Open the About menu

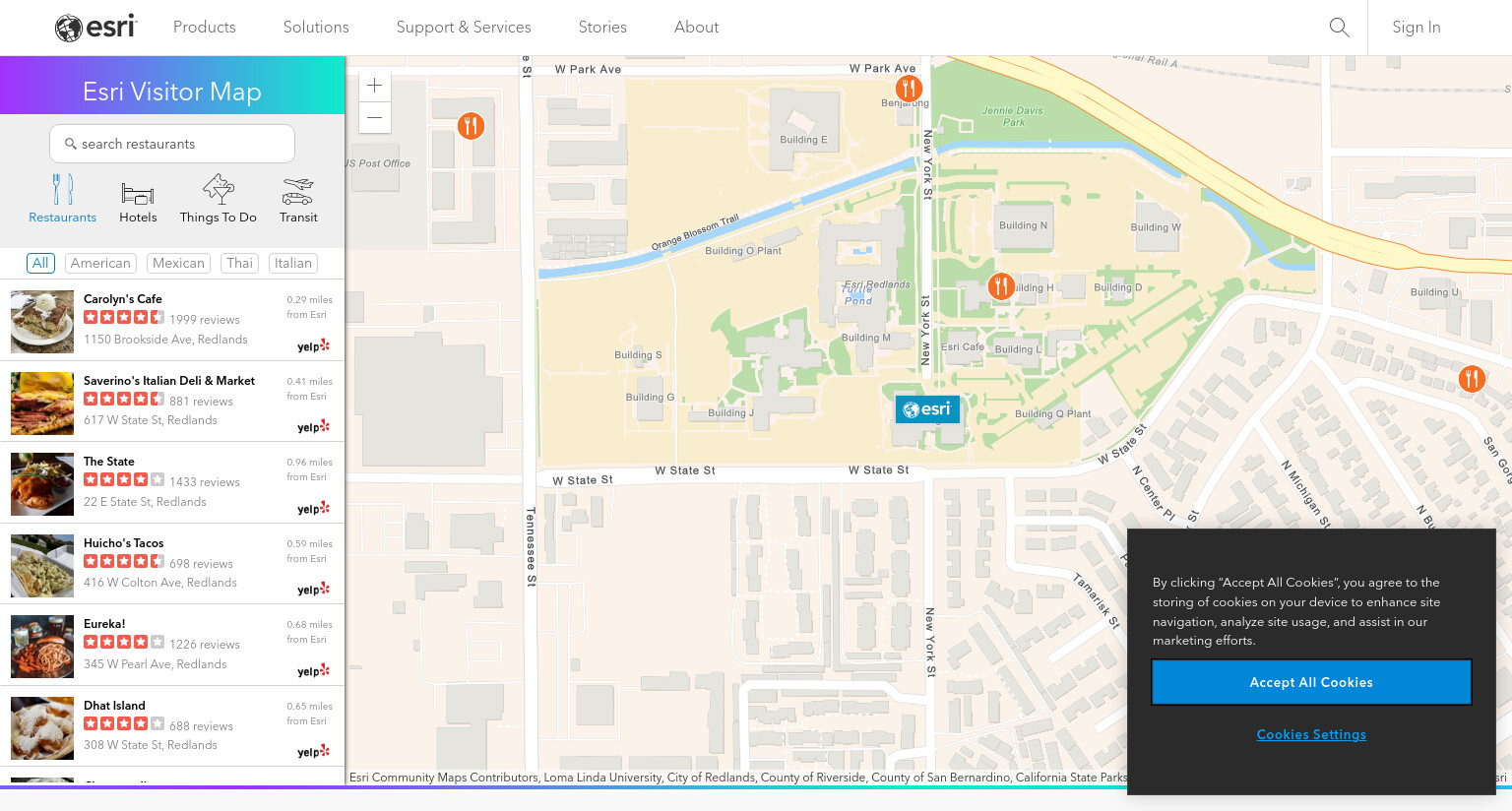pyautogui.click(x=696, y=28)
